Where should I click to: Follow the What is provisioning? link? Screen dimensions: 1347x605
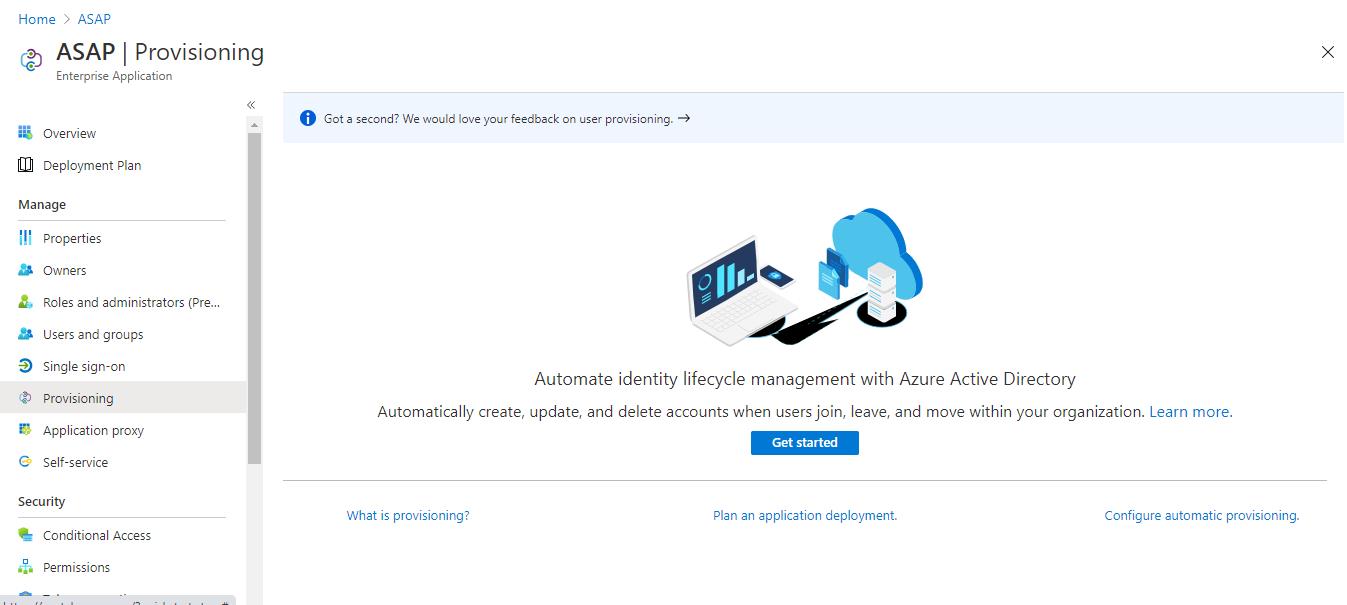pos(408,515)
